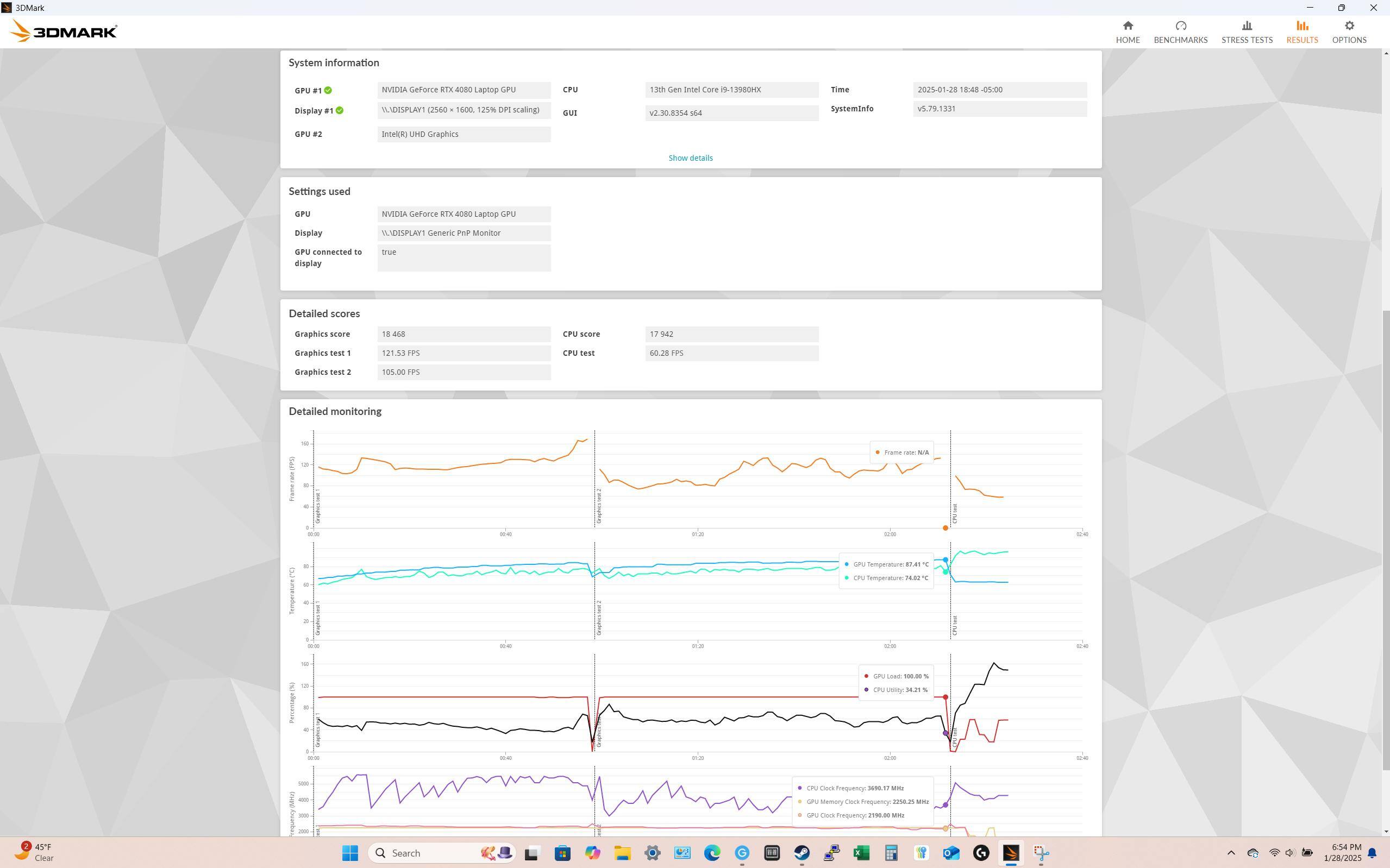Expand hidden system tray icons chevron

1230,853
